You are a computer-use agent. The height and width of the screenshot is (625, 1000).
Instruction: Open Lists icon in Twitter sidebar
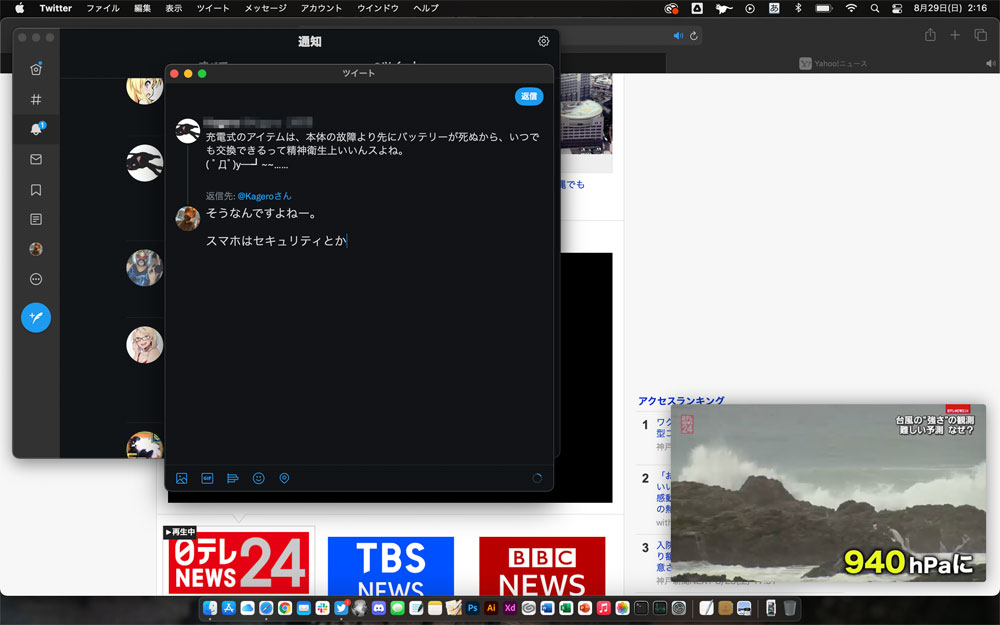click(x=36, y=219)
